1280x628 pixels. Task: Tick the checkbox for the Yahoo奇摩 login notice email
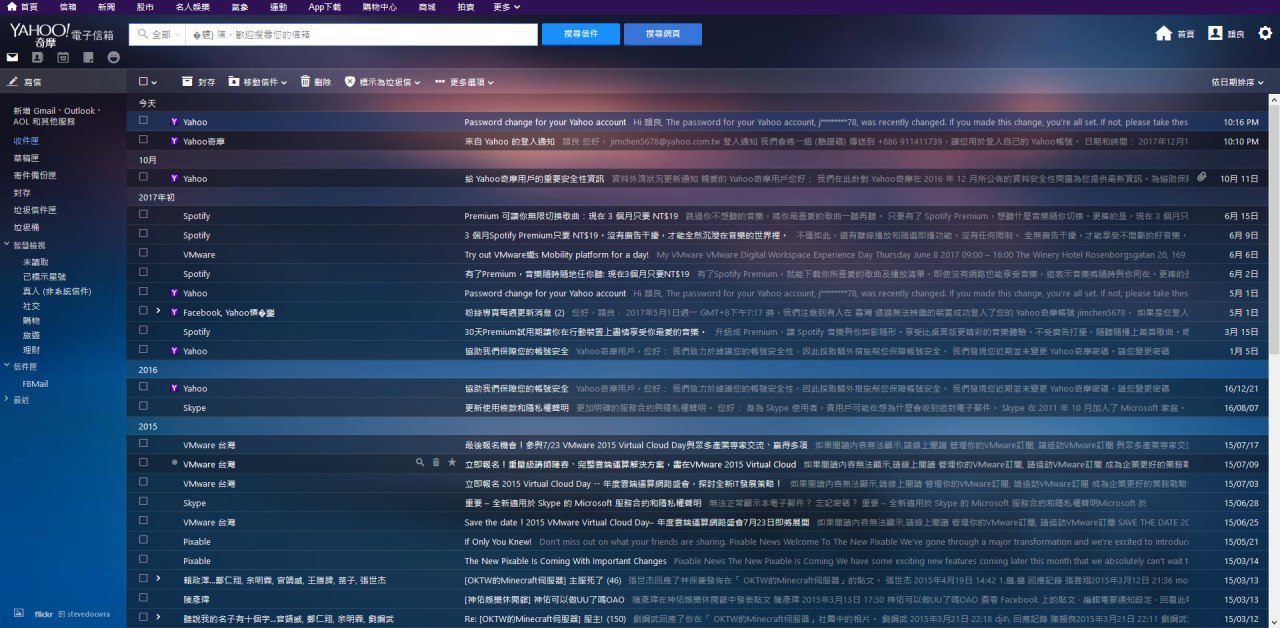143,141
